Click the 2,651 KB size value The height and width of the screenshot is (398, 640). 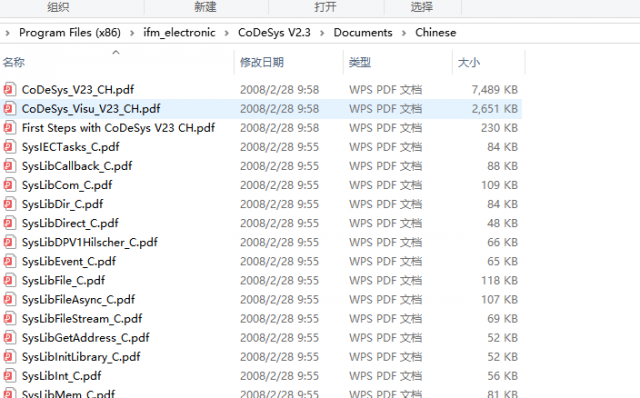(495, 109)
